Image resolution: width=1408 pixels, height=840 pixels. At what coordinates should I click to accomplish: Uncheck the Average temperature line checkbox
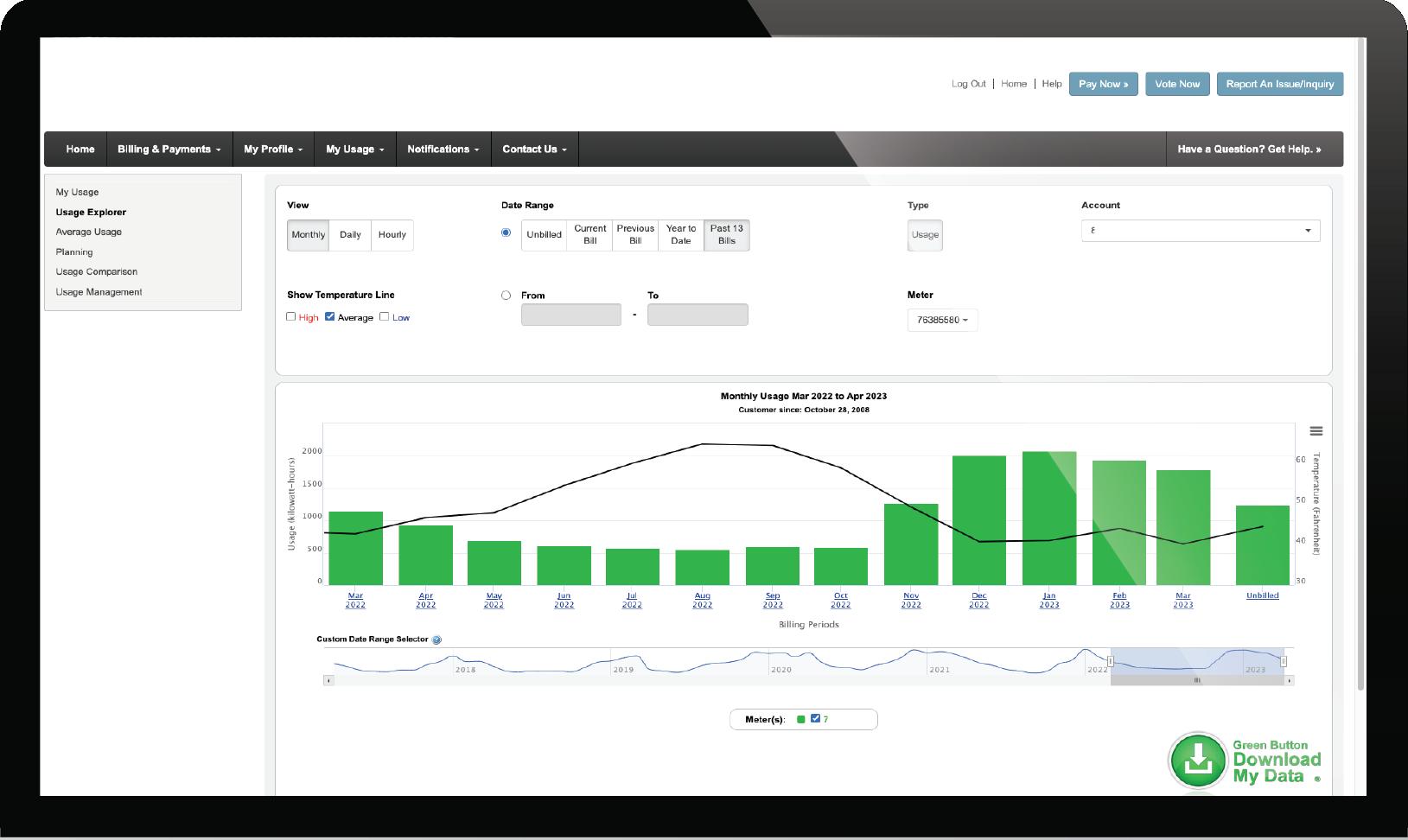point(329,316)
